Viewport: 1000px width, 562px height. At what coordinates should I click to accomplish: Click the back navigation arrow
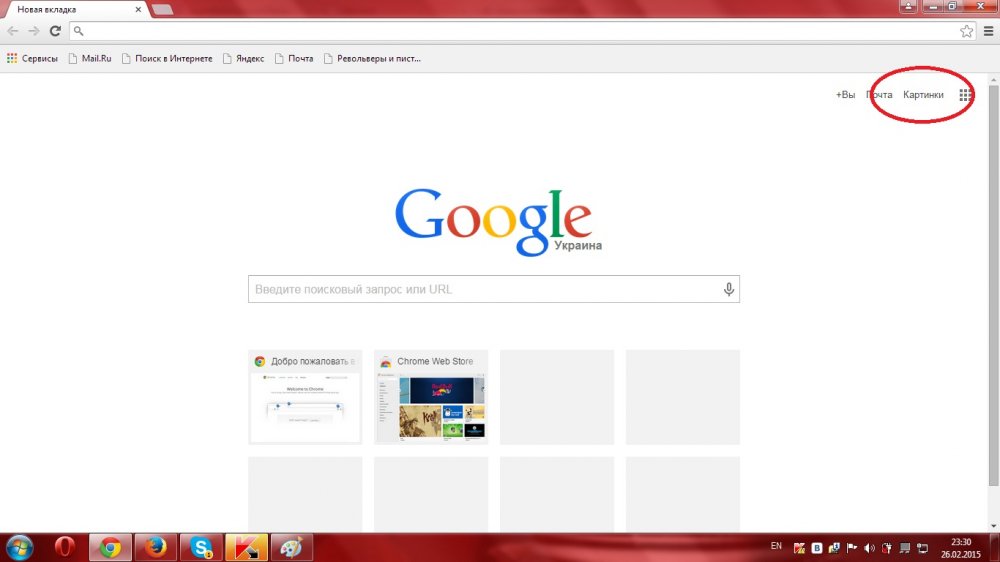[x=13, y=31]
